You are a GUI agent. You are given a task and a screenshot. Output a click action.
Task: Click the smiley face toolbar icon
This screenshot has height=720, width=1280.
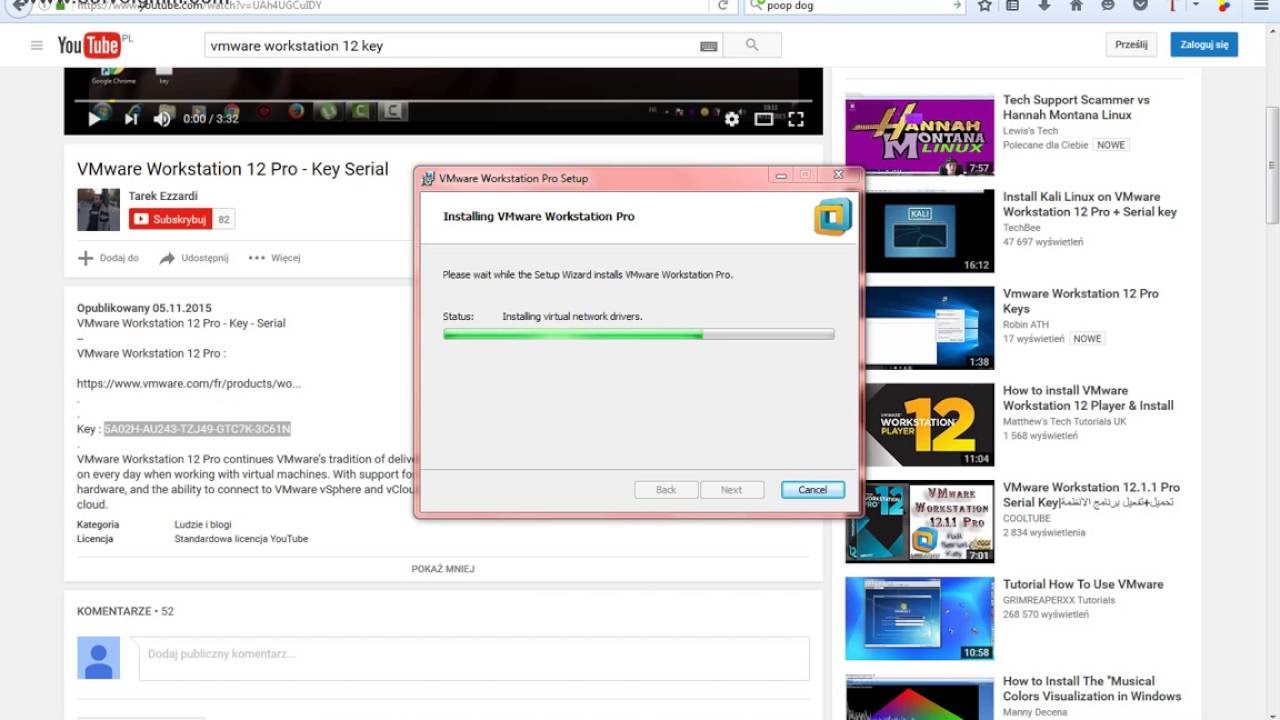pos(1108,5)
